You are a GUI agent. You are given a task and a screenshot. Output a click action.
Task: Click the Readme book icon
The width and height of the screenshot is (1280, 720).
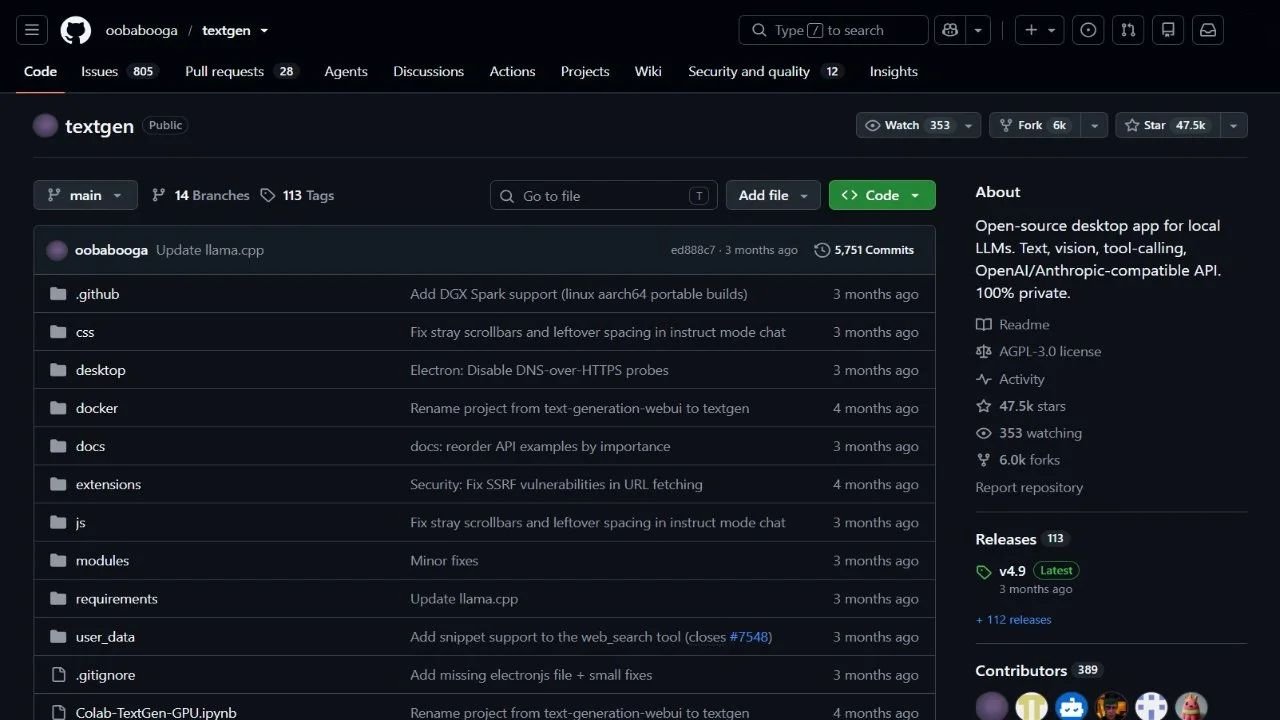tap(984, 324)
